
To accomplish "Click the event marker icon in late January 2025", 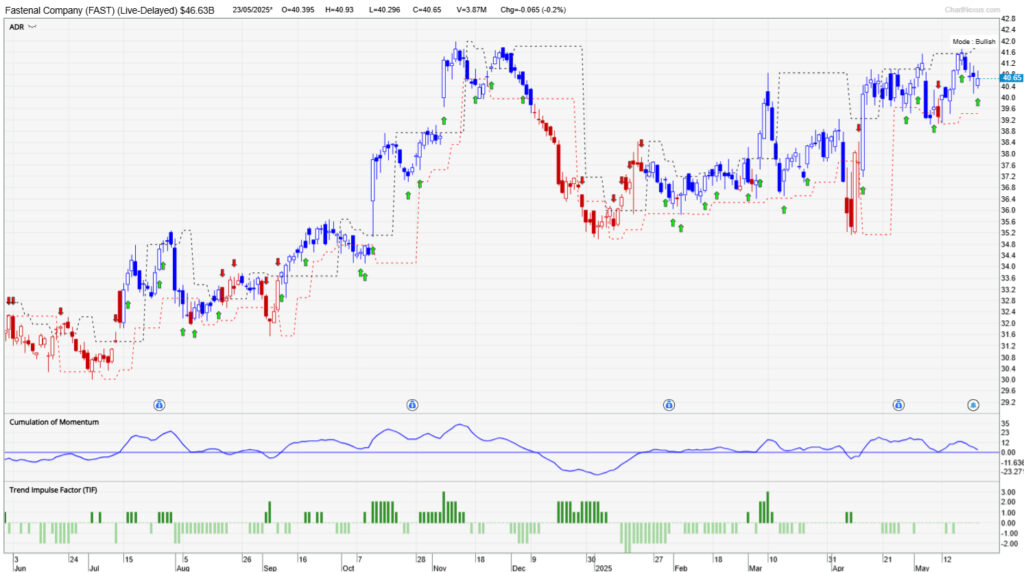I will point(669,405).
